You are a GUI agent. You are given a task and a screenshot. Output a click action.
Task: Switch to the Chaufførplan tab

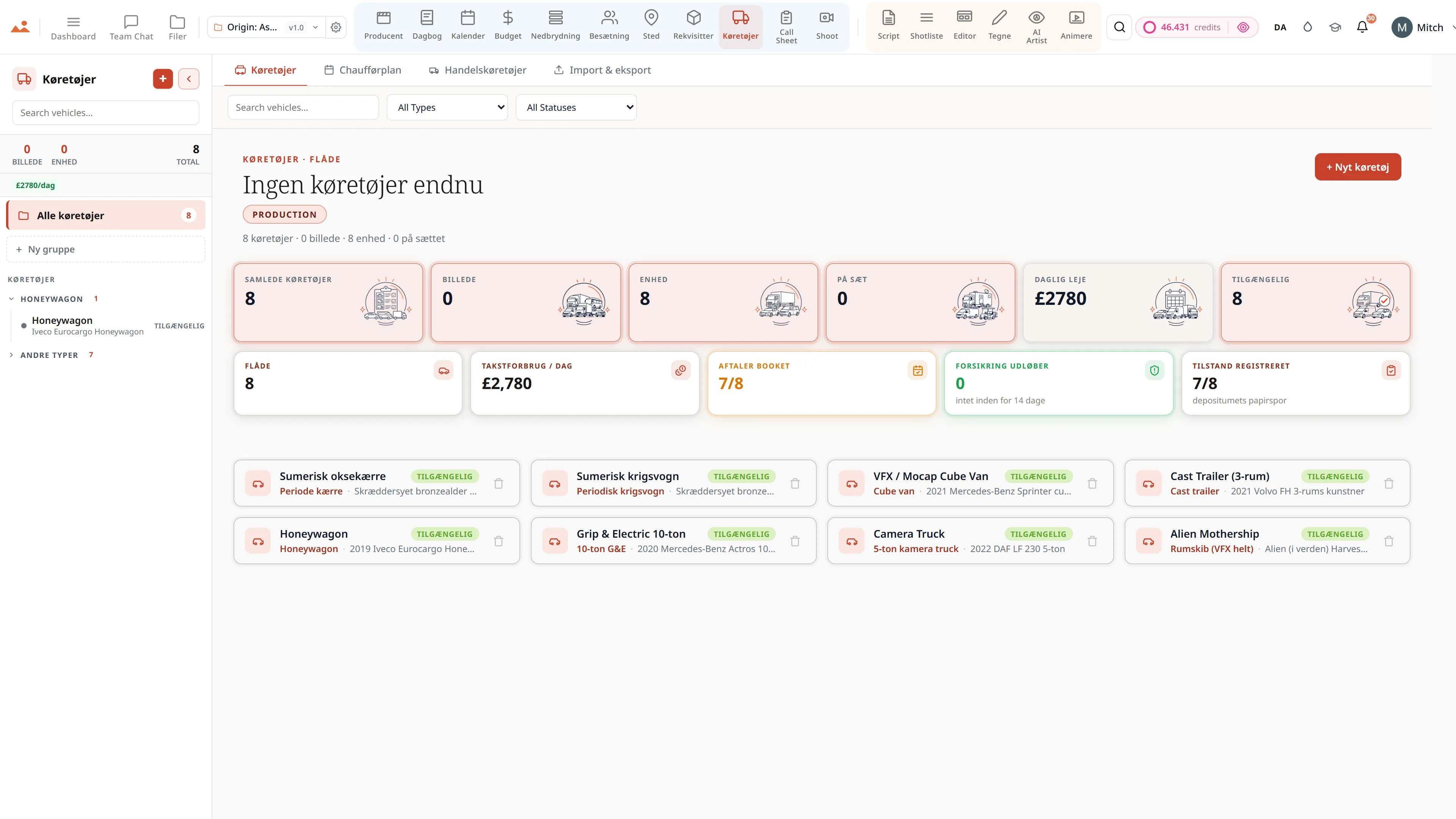tap(362, 70)
